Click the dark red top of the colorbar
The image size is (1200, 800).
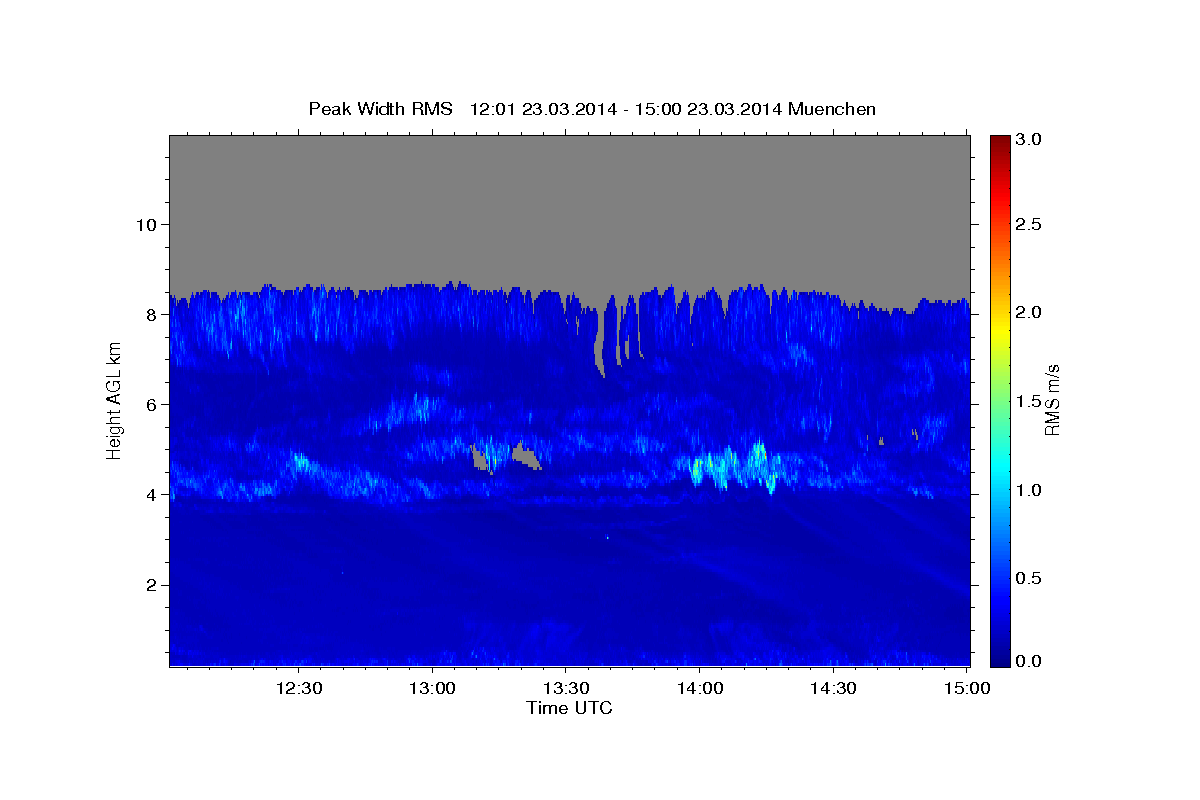(1000, 142)
